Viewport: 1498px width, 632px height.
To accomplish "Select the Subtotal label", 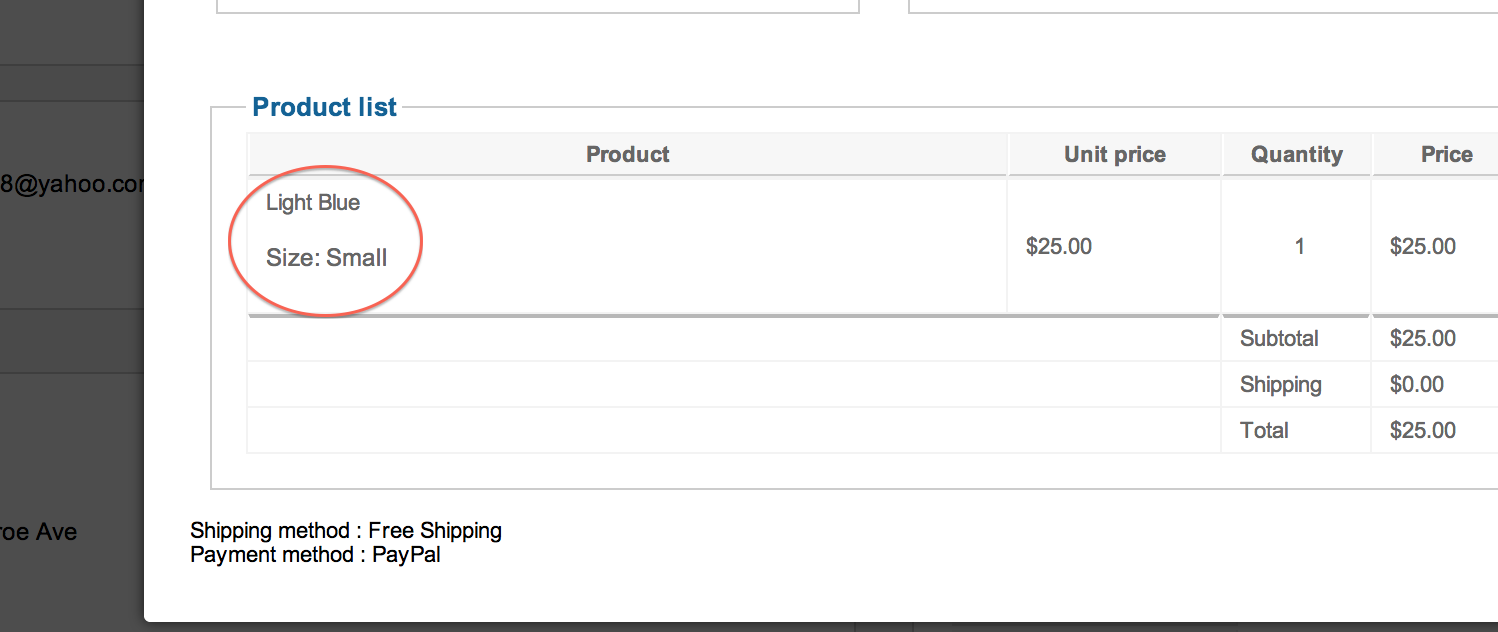I will point(1279,339).
